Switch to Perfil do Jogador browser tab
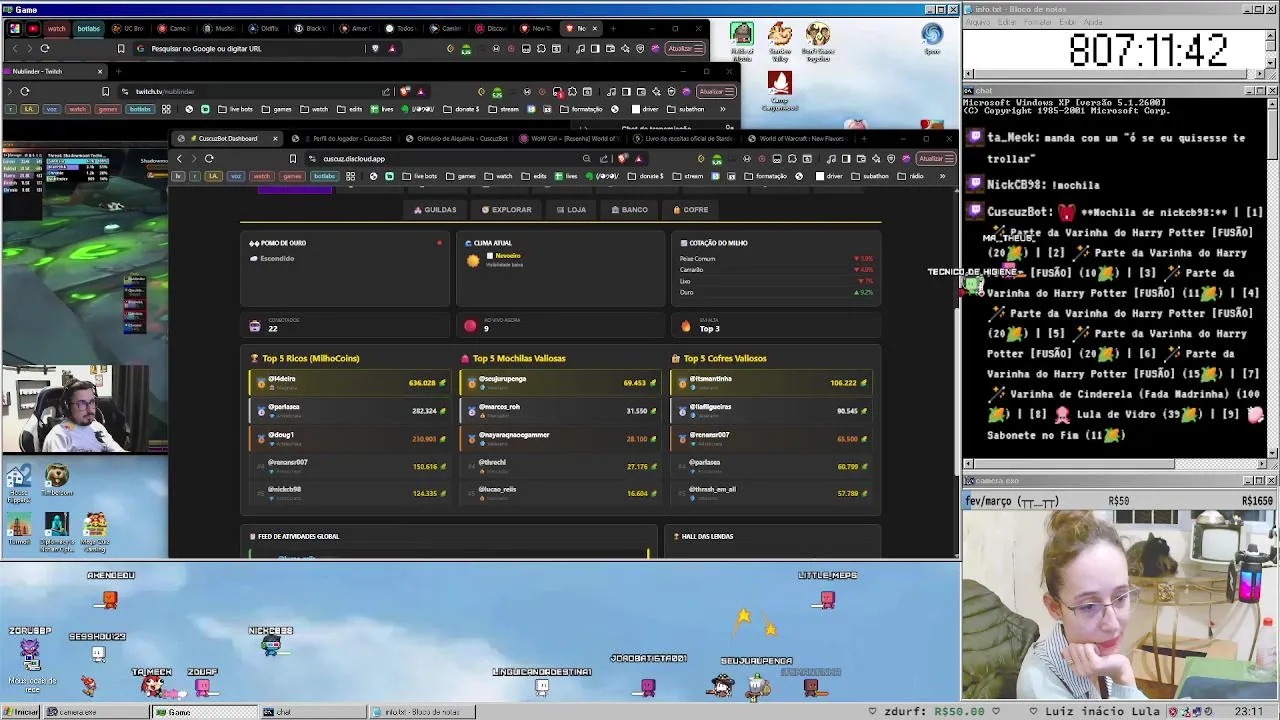Screen dimensions: 1280x720 [345, 139]
